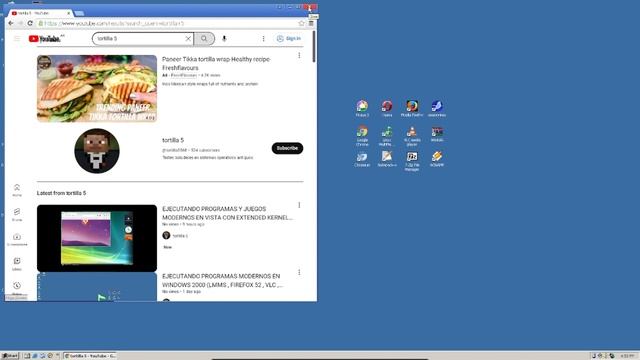Open the Chrome menu button next to star
Screen dimensions: 640x360
[x=311, y=23]
